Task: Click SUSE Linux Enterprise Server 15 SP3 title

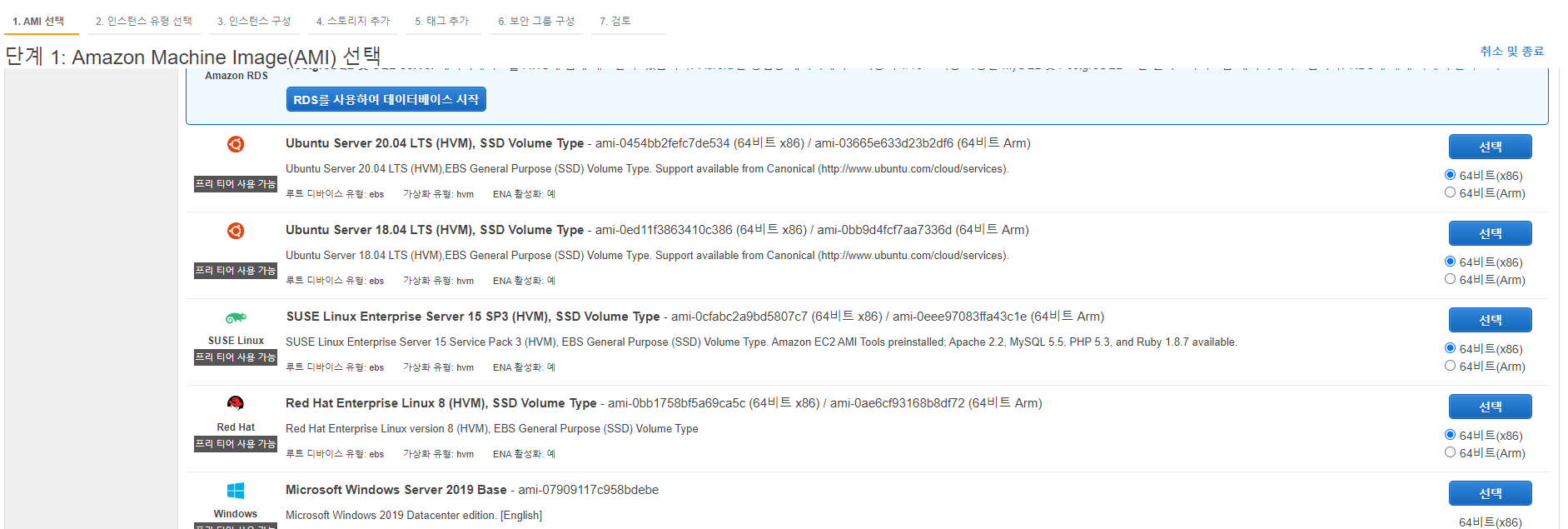Action: 473,317
